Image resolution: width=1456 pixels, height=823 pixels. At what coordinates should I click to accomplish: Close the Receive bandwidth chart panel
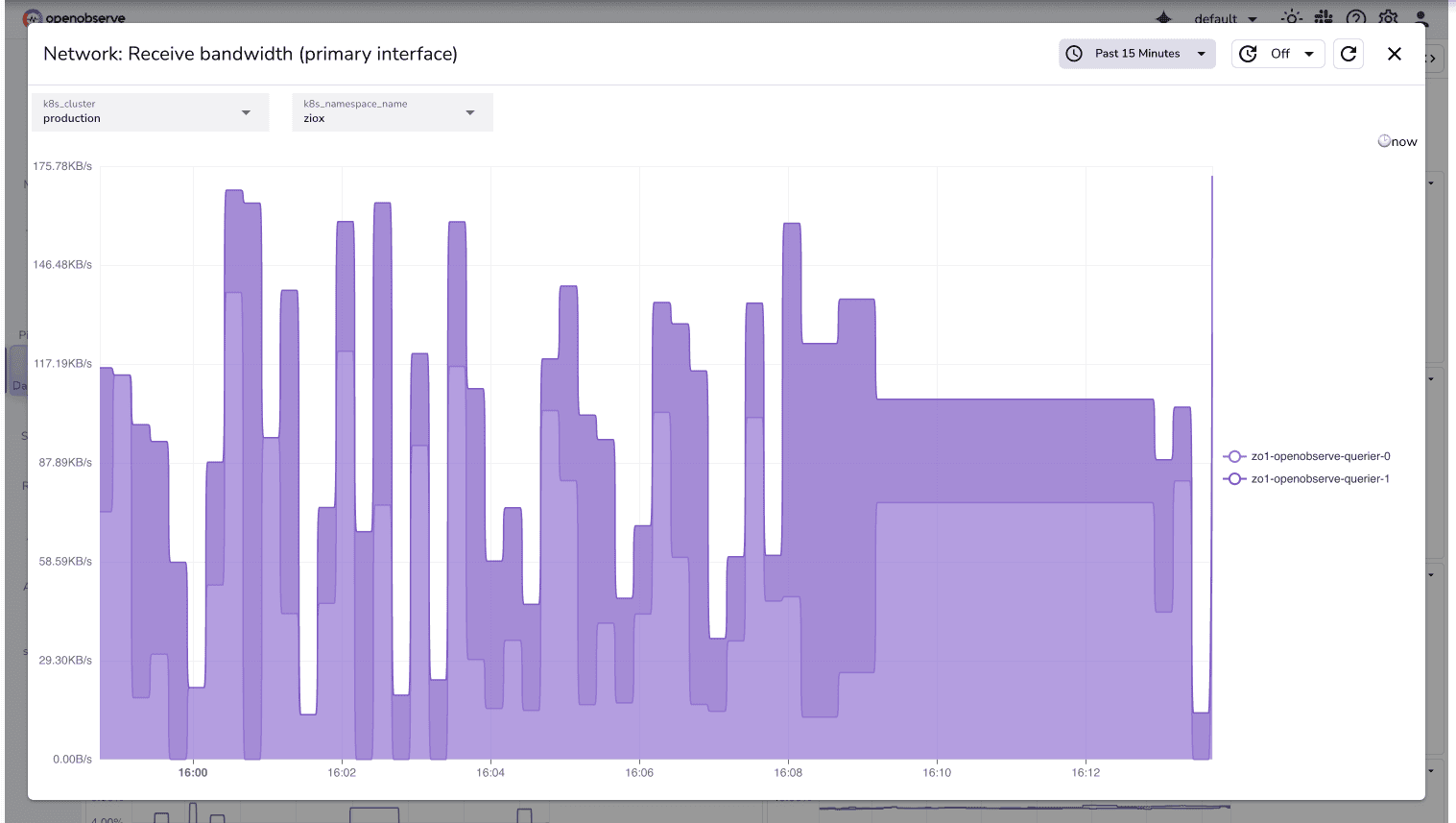pyautogui.click(x=1394, y=54)
